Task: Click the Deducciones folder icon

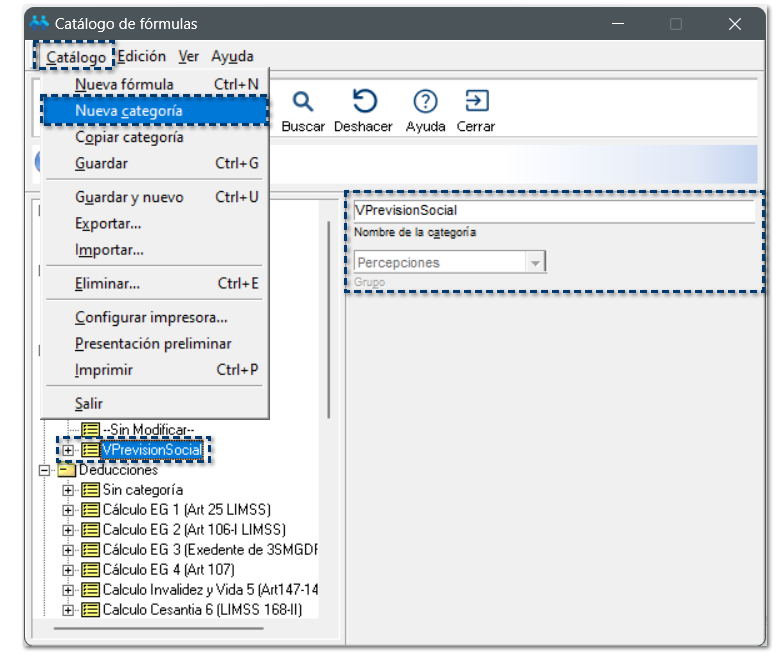Action: coord(67,470)
